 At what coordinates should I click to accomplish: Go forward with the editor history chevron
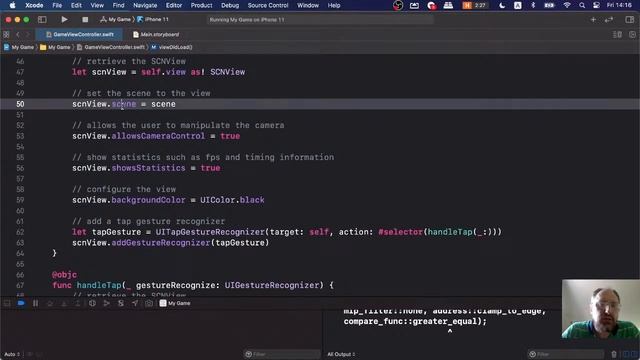[x=28, y=35]
